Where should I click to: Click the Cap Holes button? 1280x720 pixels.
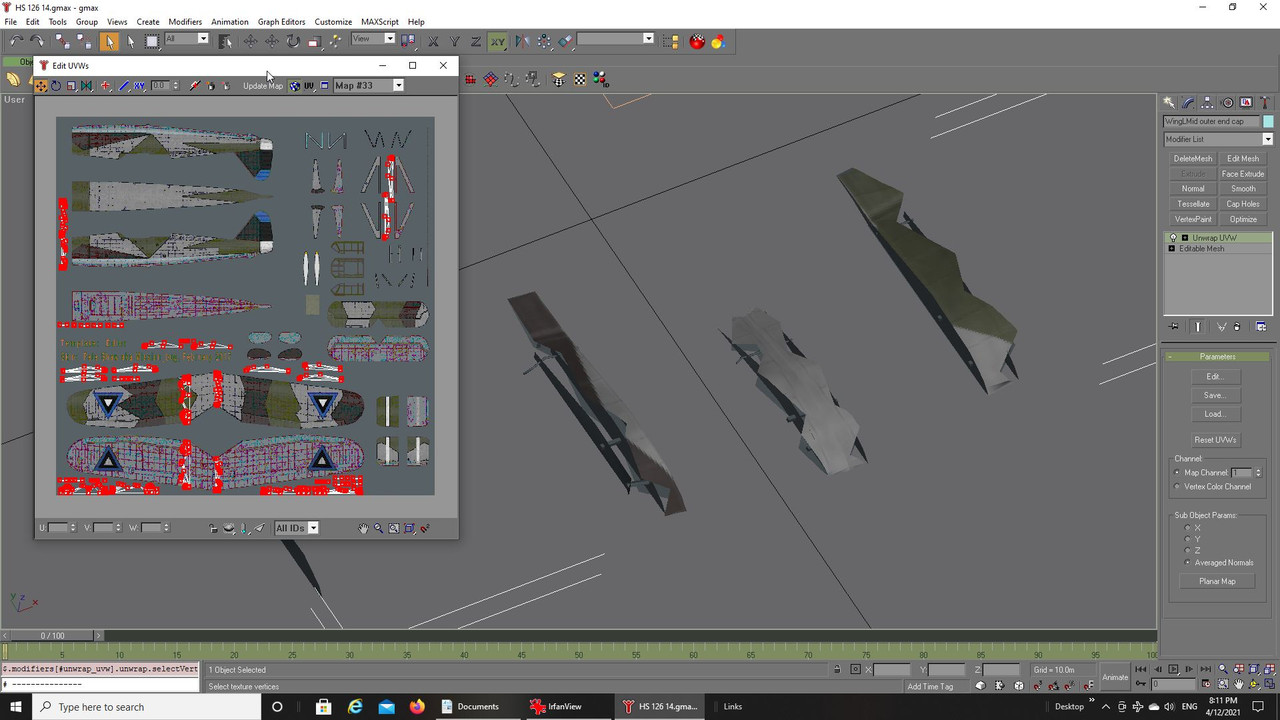coord(1243,204)
